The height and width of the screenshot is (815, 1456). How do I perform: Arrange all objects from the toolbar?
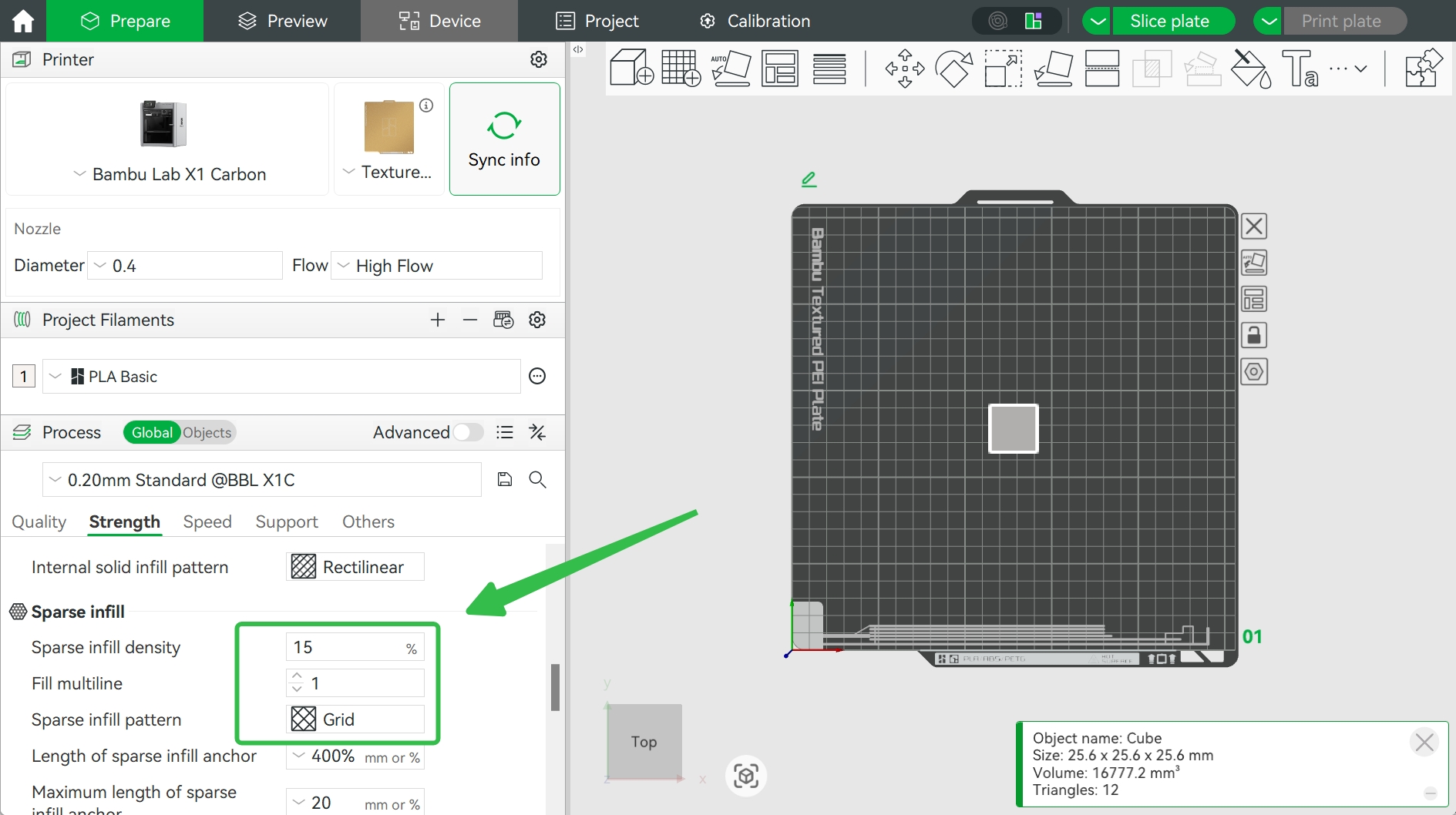tap(780, 69)
